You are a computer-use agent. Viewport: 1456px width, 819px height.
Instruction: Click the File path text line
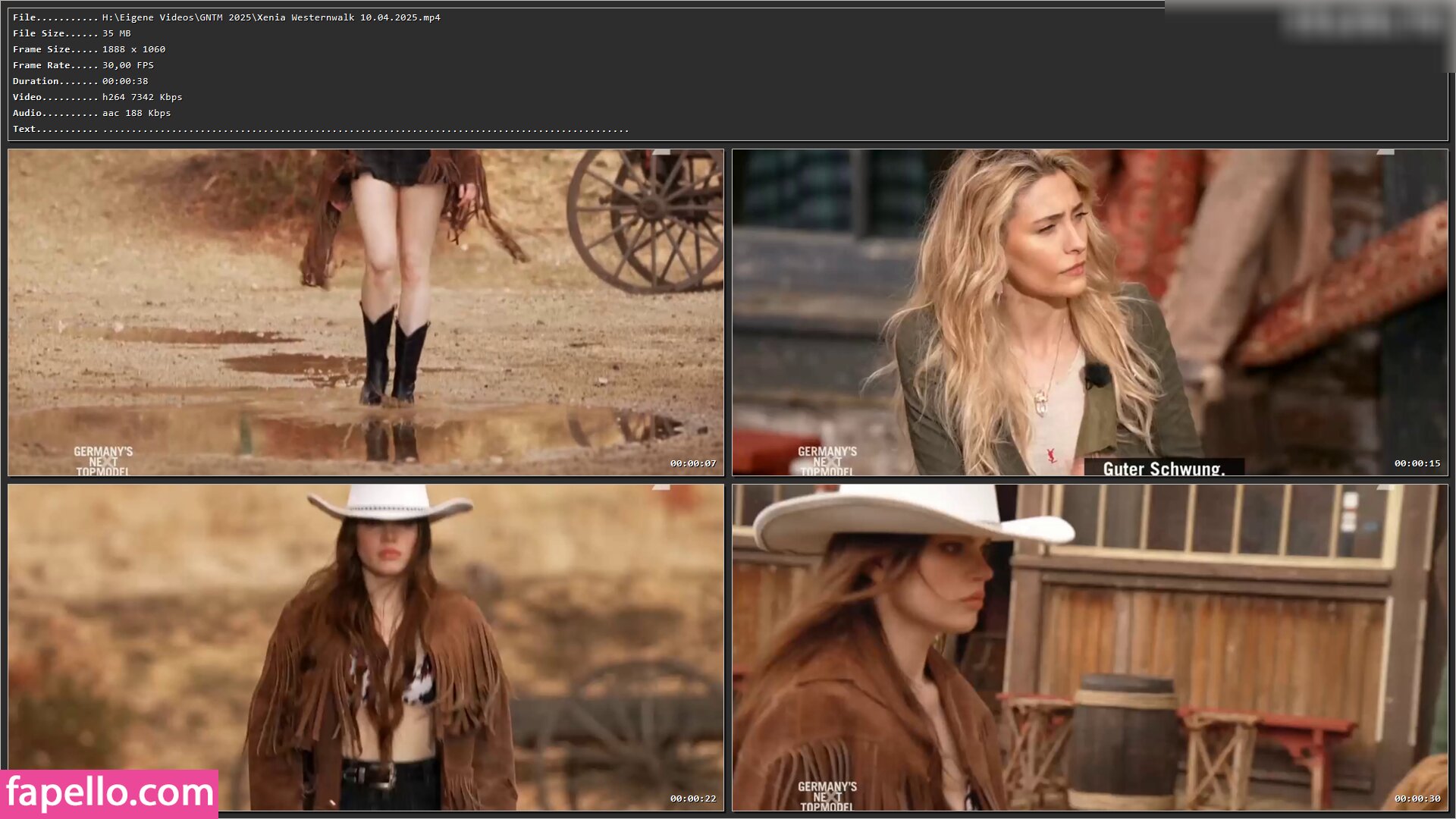(226, 17)
